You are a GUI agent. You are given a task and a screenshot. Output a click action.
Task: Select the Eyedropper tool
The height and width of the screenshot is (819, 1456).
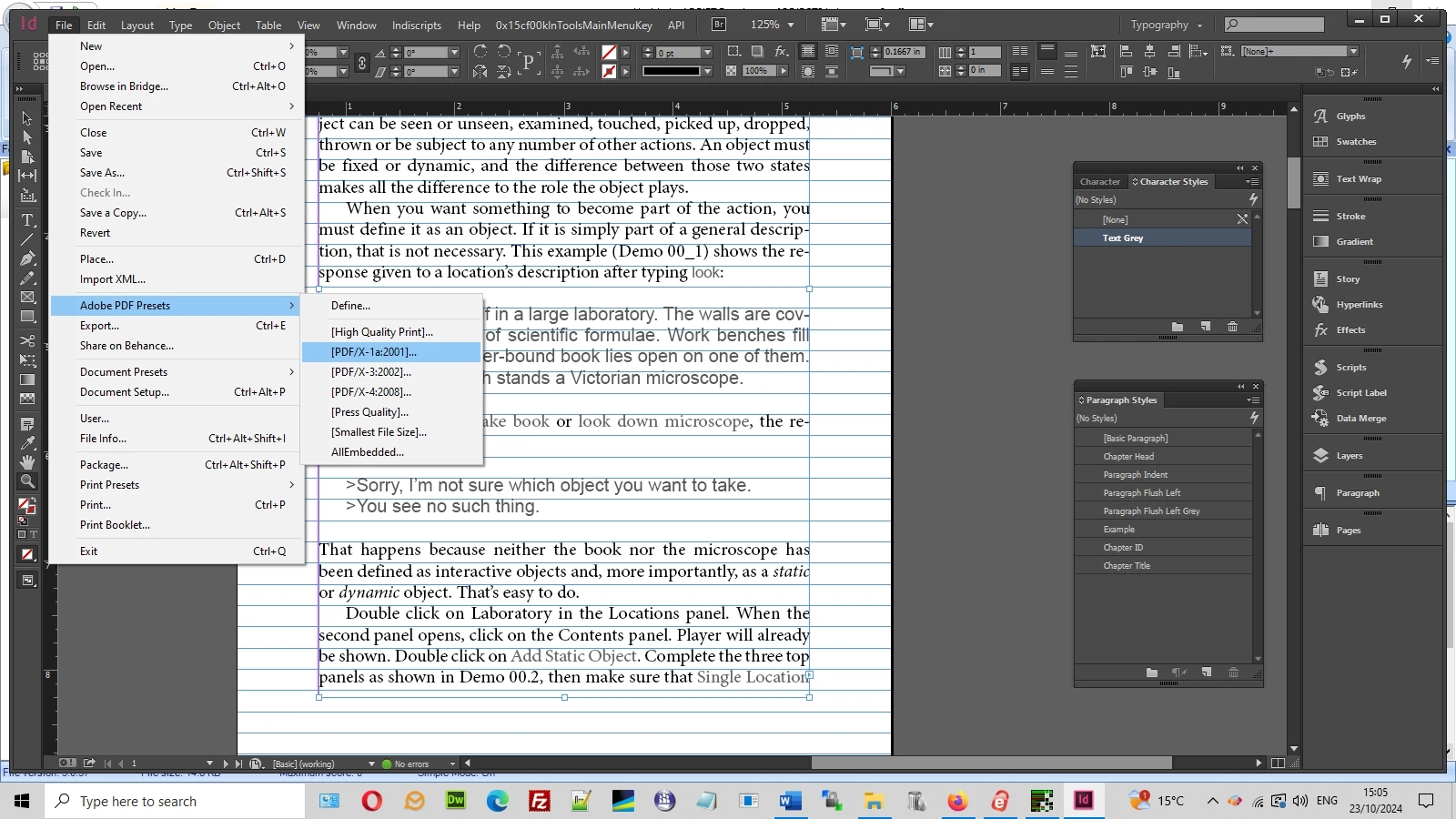coord(27,443)
